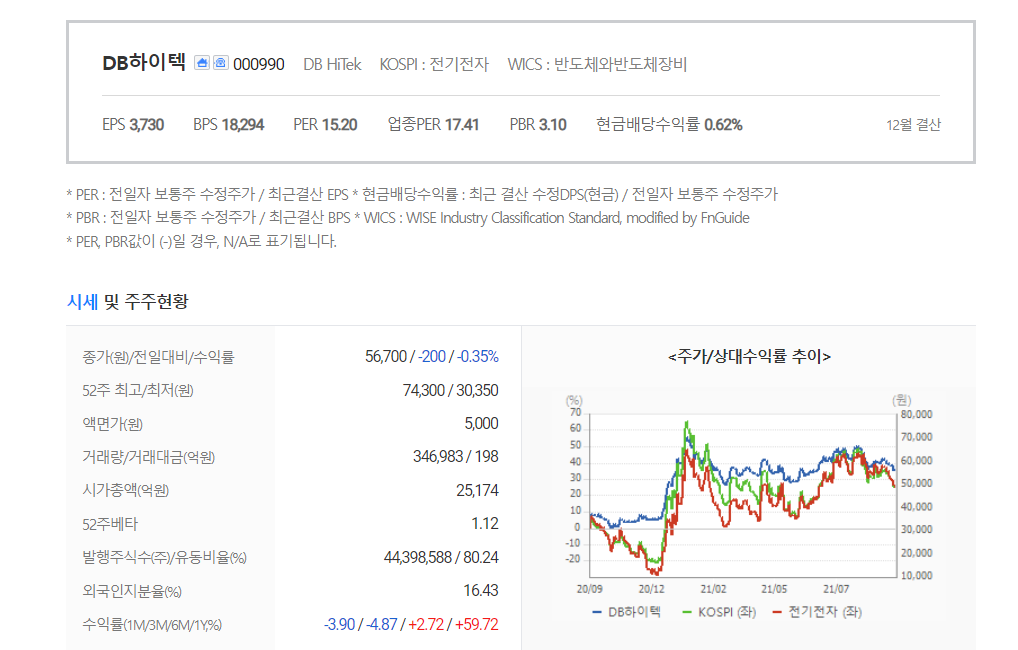The image size is (1018, 650).
Task: Click the DB하이텍 company name heading
Action: pos(144,62)
